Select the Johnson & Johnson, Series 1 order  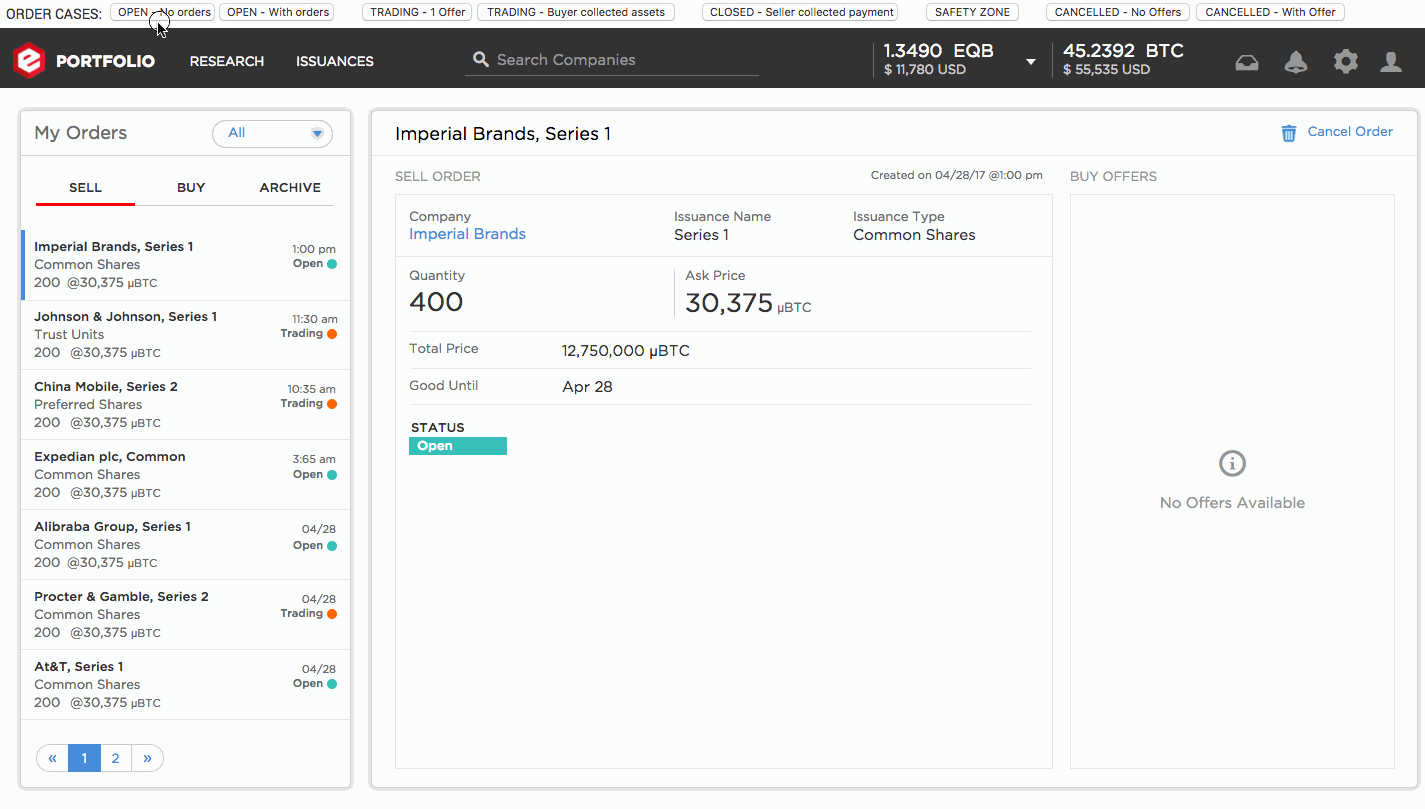click(x=186, y=335)
